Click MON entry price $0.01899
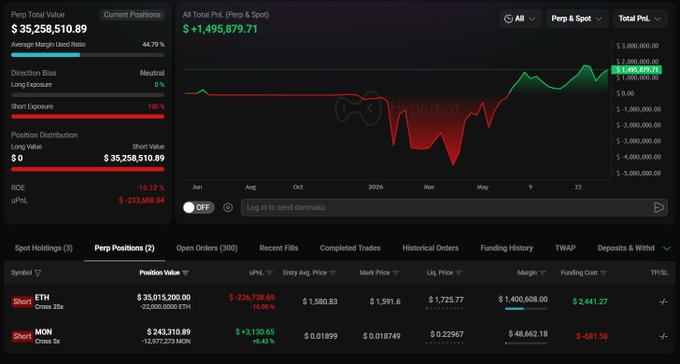The height and width of the screenshot is (364, 680). click(321, 336)
